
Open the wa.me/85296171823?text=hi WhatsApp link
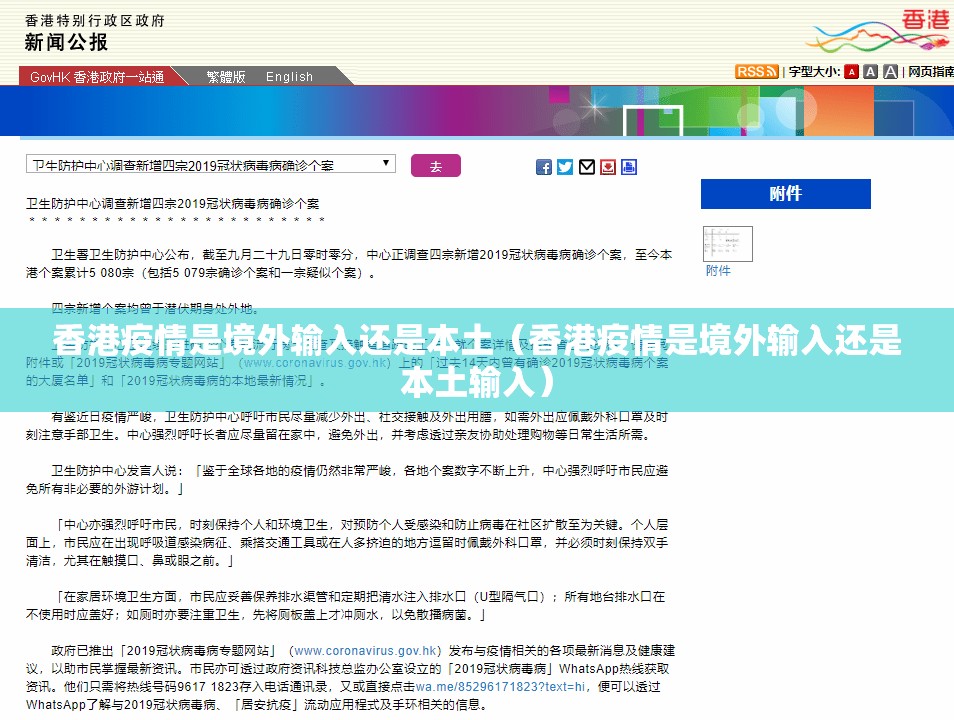[x=500, y=687]
